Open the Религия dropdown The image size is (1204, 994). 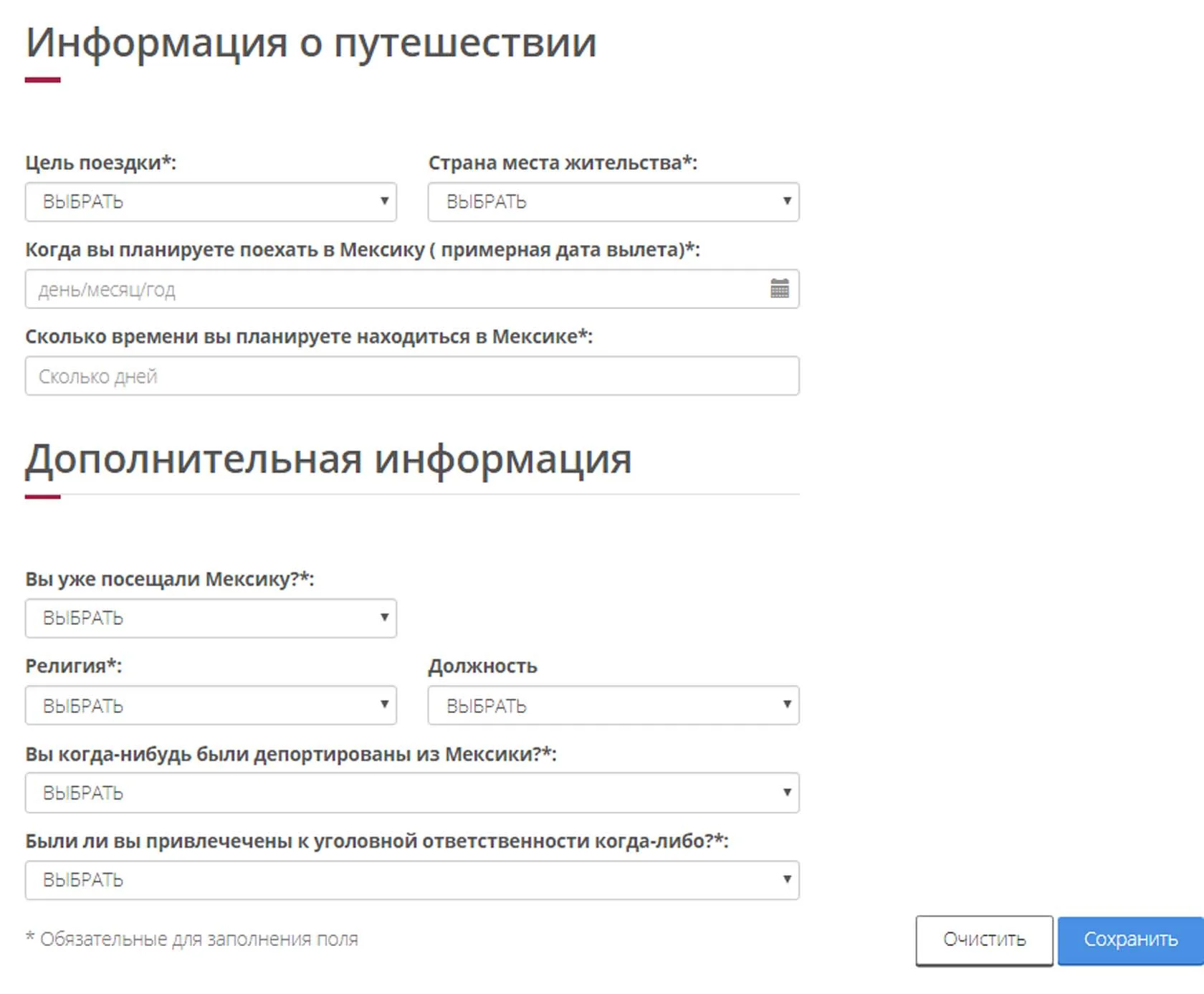[211, 705]
